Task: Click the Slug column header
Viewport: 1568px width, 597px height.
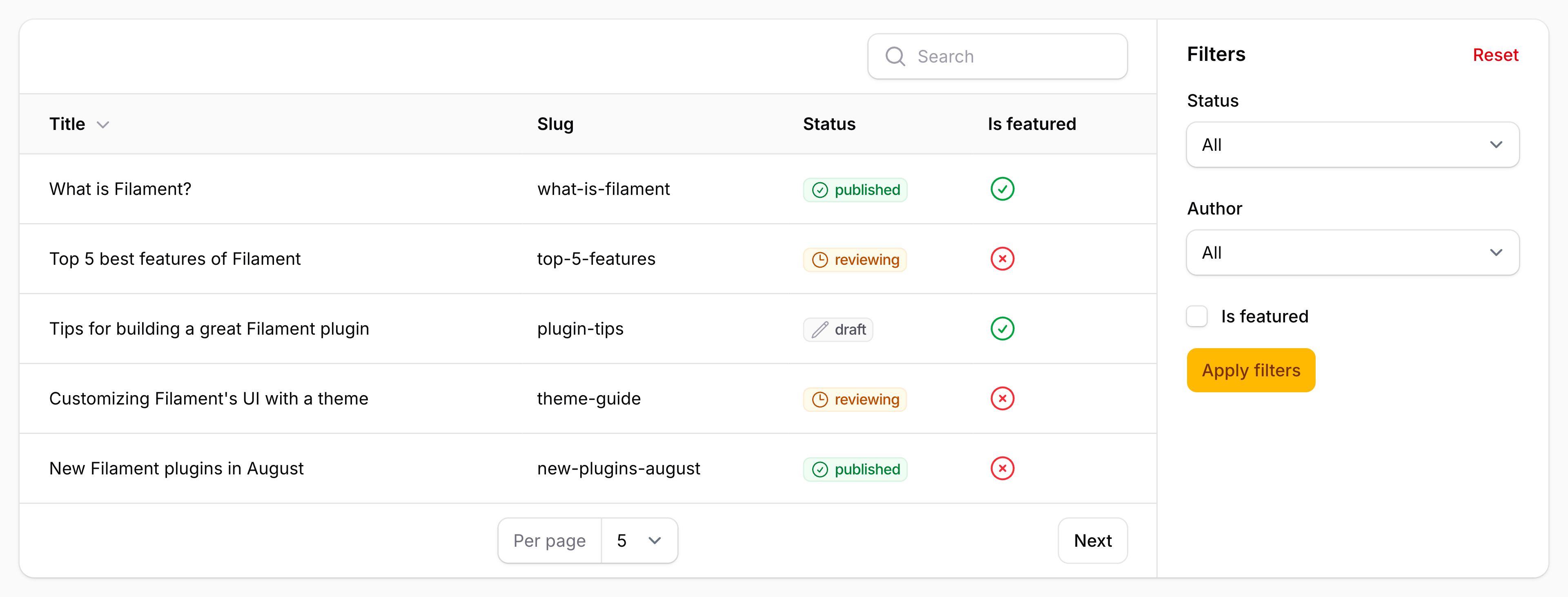Action: [x=555, y=124]
